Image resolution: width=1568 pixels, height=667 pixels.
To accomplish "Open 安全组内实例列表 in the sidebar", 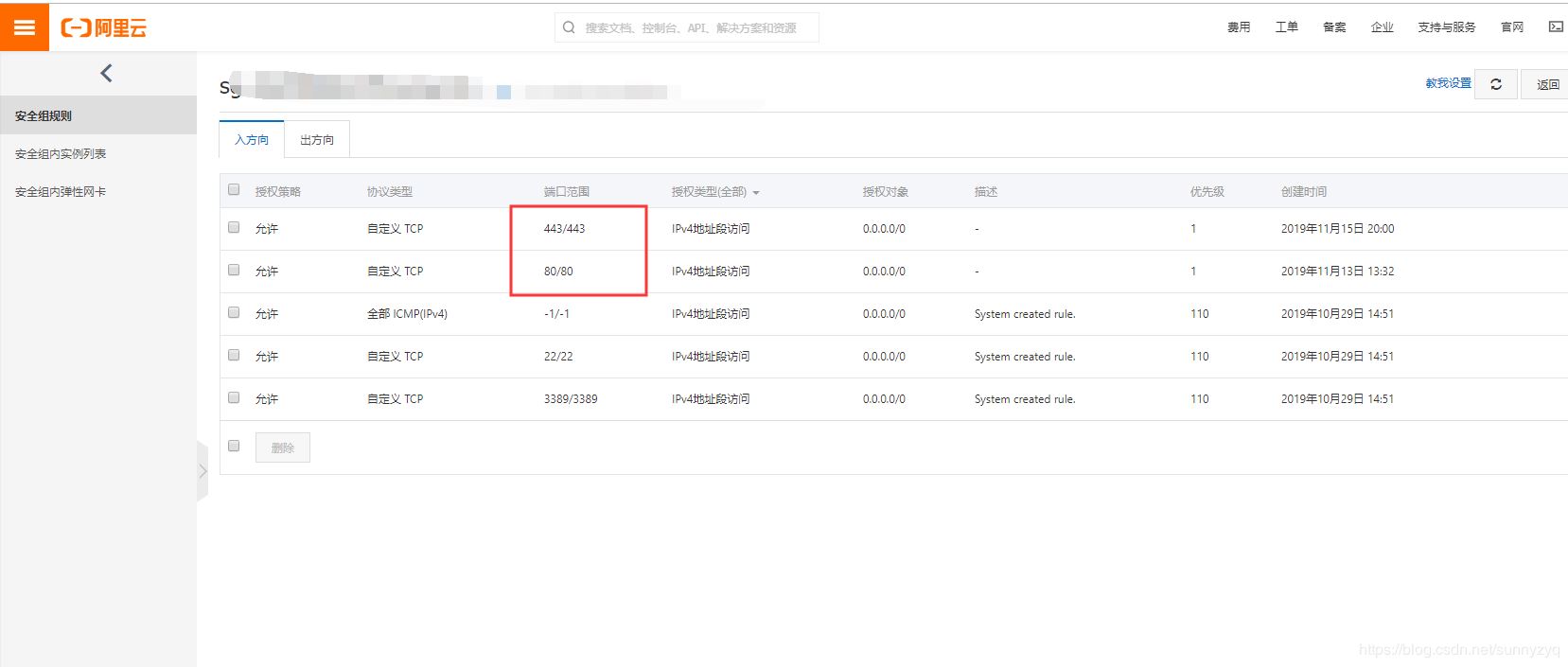I will point(61,154).
